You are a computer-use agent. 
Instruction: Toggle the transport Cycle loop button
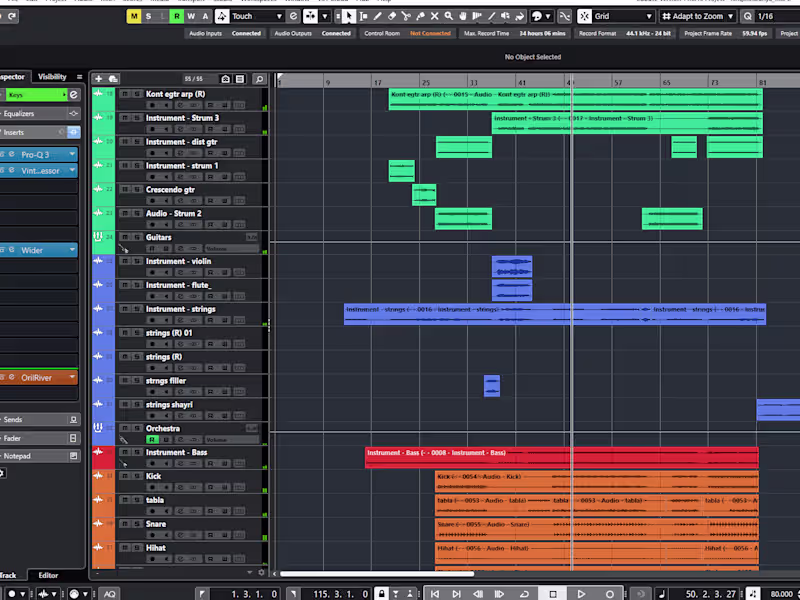524,594
